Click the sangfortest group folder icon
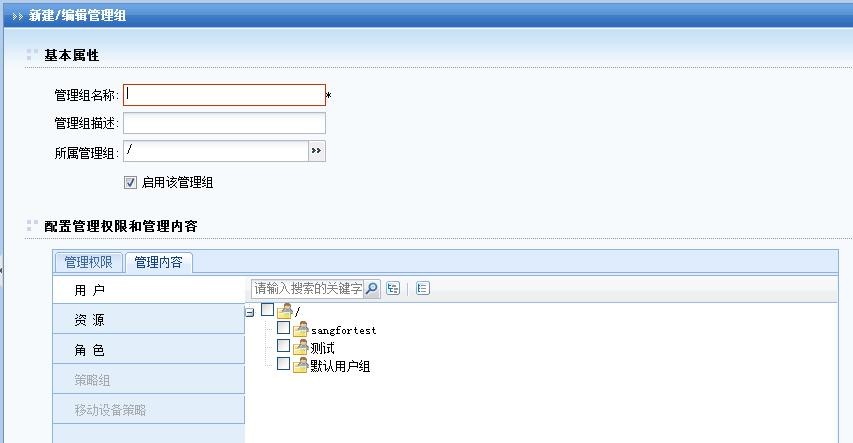Screen dimensions: 853x443 301,329
